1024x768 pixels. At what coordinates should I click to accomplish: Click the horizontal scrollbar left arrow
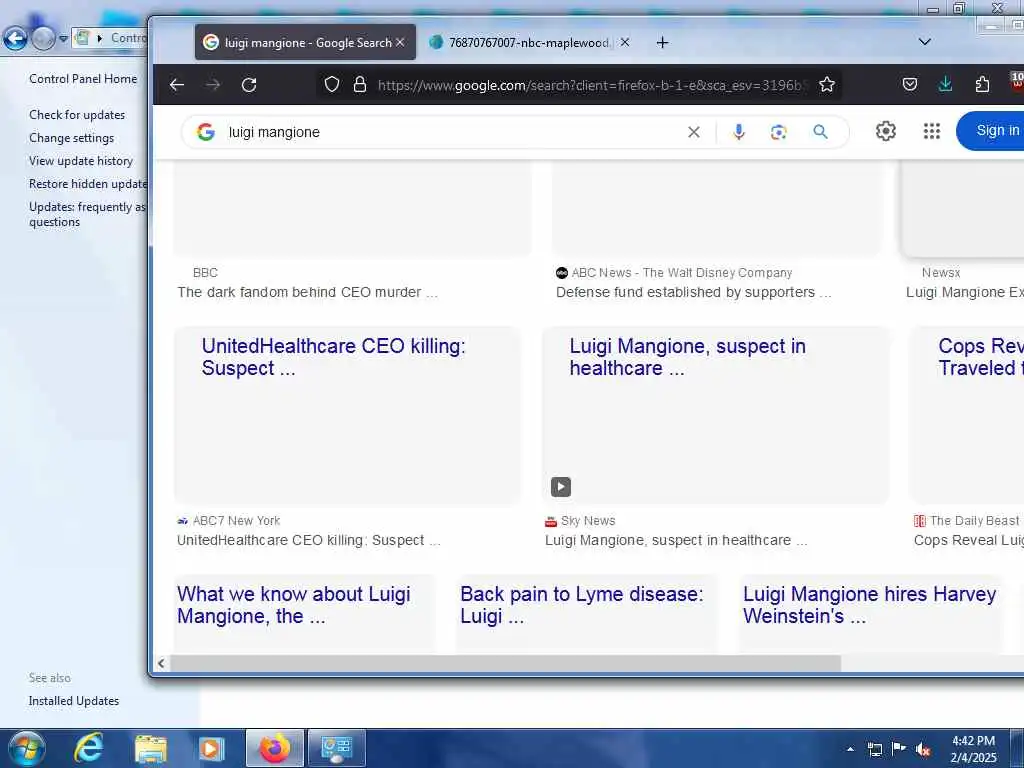161,664
